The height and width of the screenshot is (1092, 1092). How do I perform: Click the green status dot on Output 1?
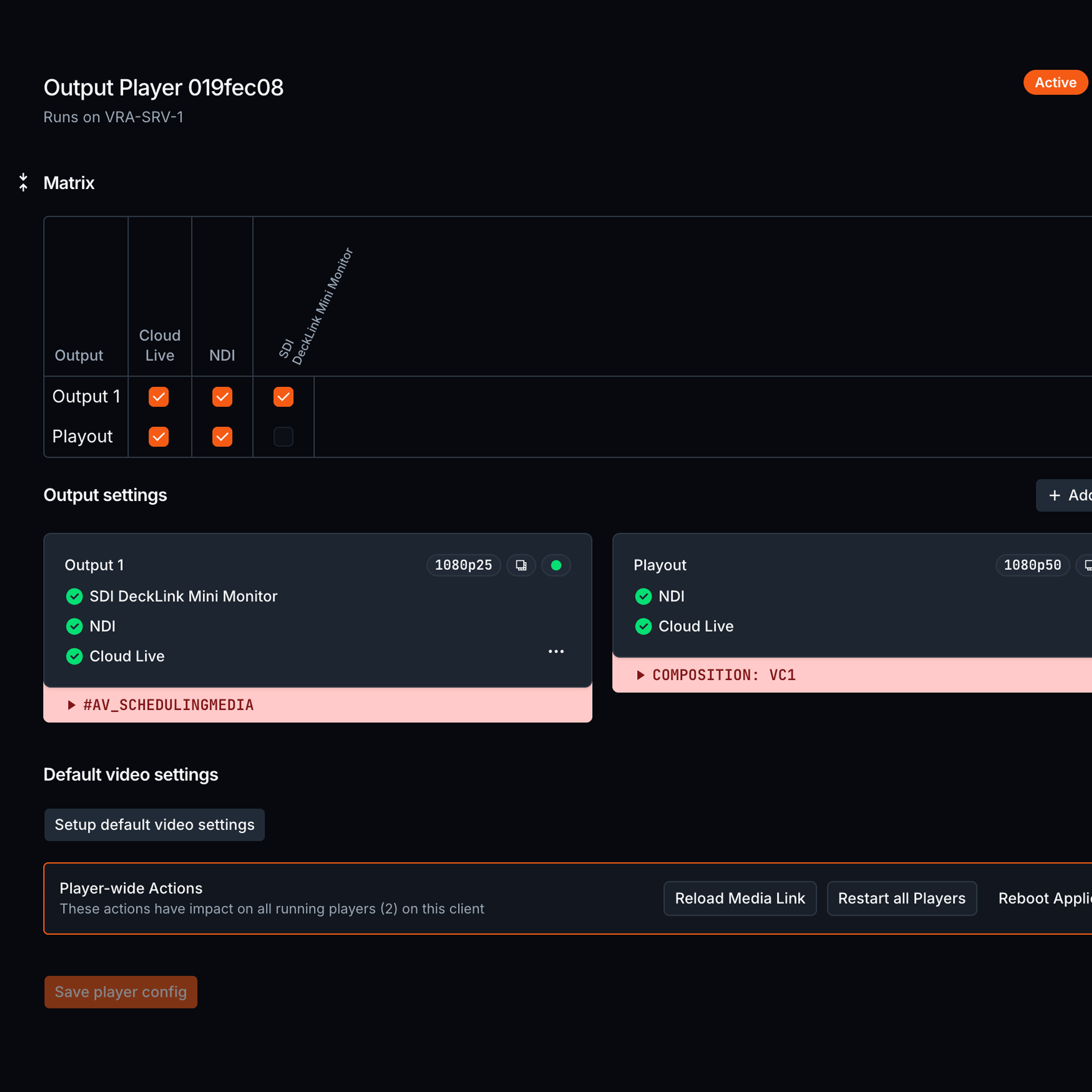tap(556, 565)
